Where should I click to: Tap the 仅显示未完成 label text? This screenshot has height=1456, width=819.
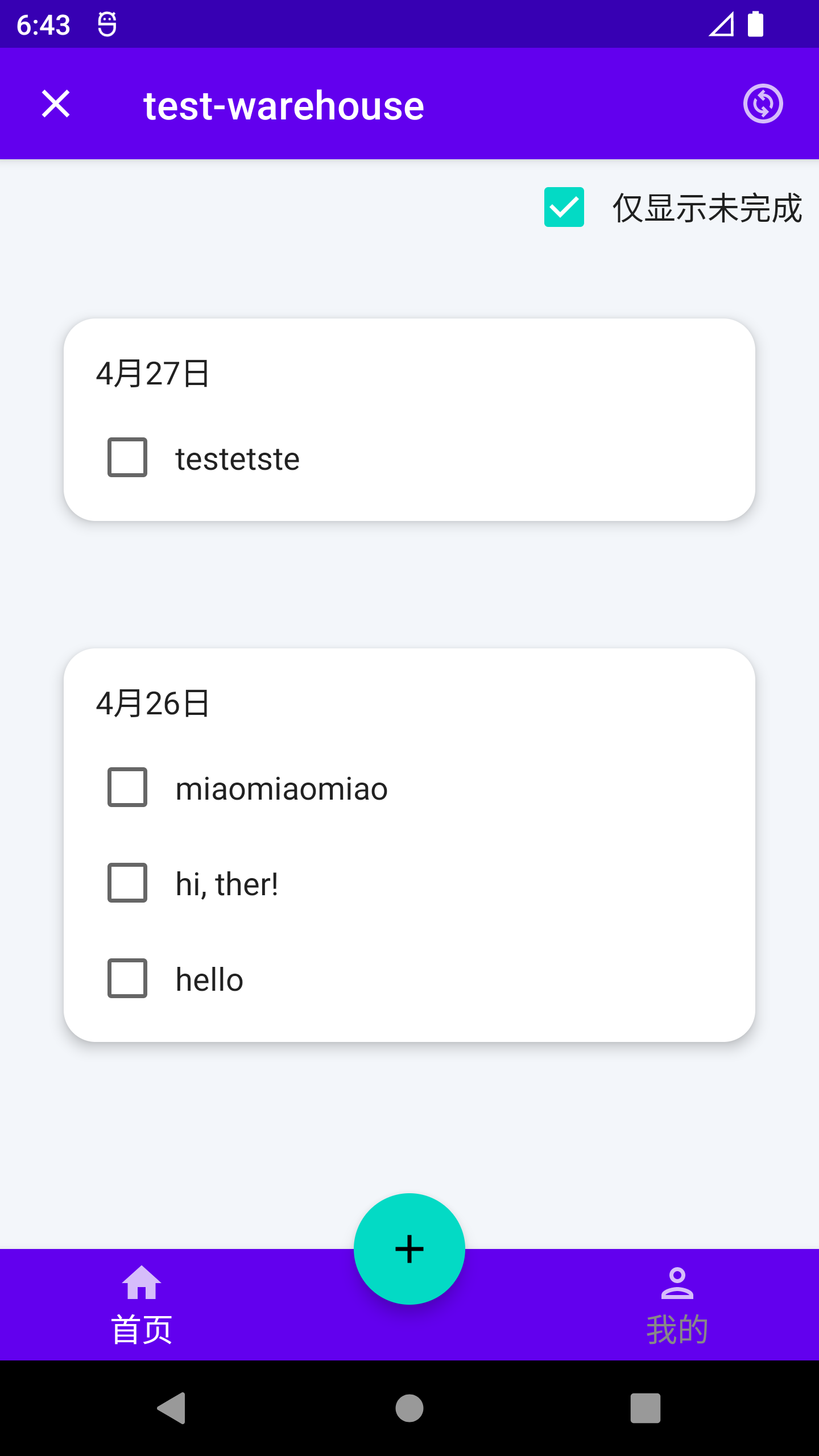pos(707,208)
